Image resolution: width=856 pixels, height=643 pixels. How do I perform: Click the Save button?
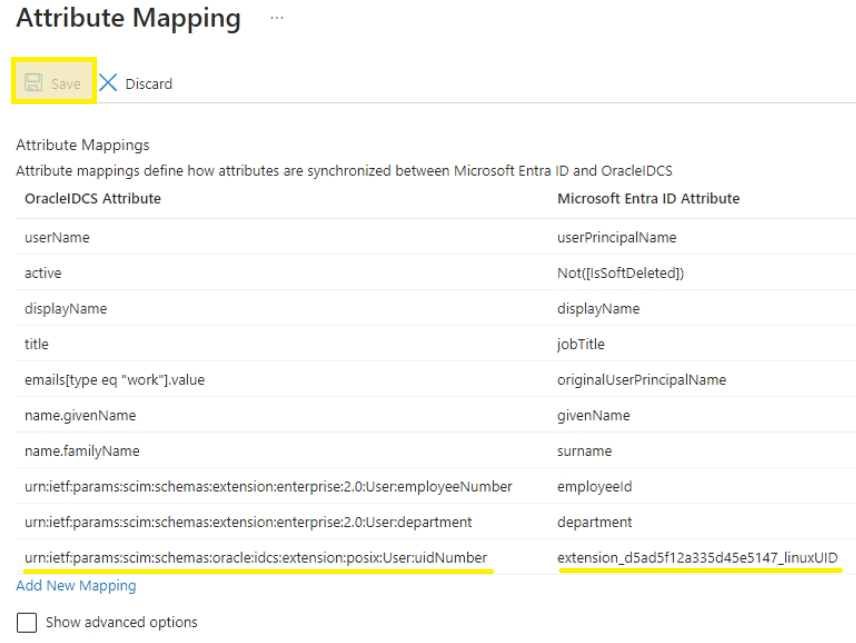(x=52, y=83)
